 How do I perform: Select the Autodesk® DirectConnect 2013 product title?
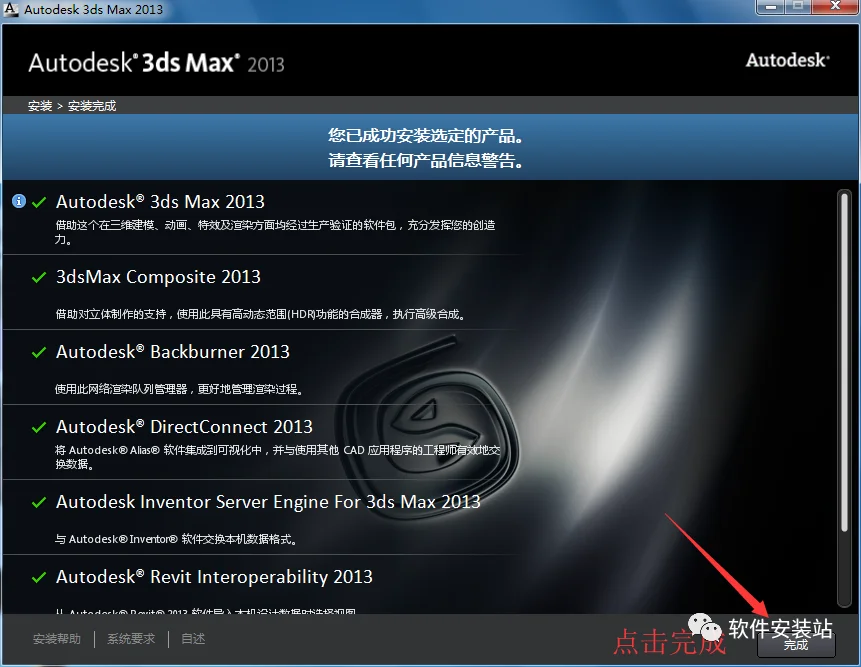[184, 427]
